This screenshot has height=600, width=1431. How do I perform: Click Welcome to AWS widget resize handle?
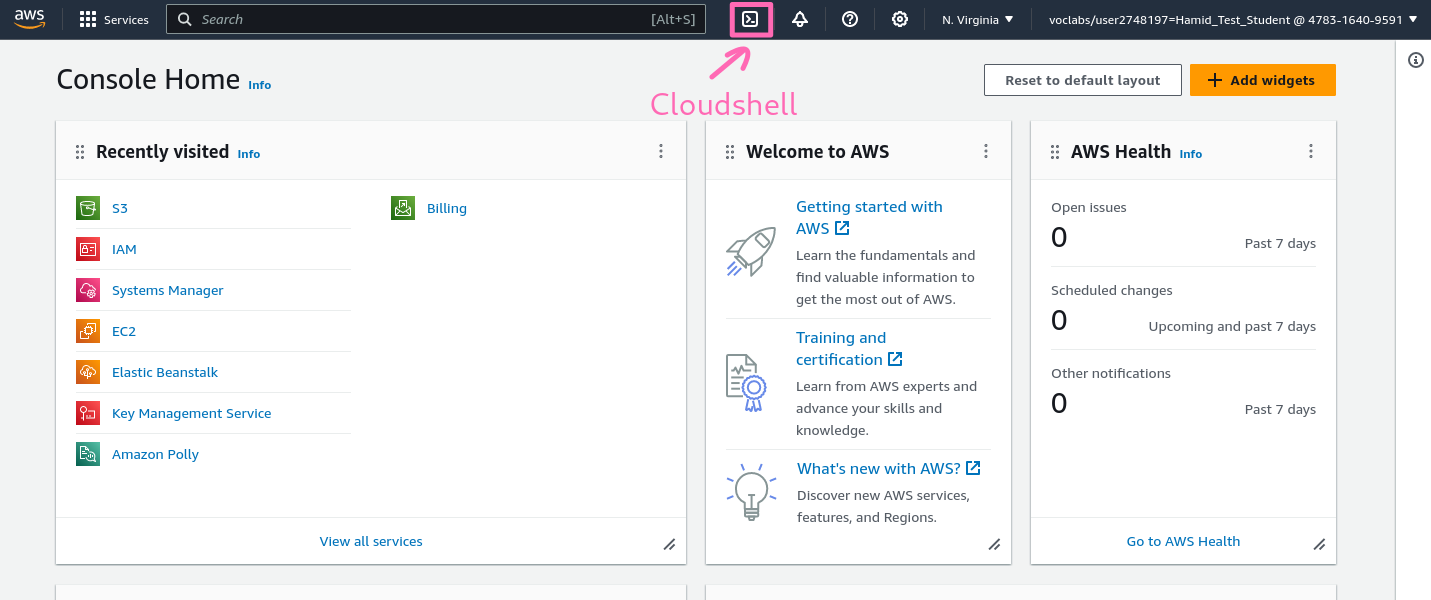point(994,544)
